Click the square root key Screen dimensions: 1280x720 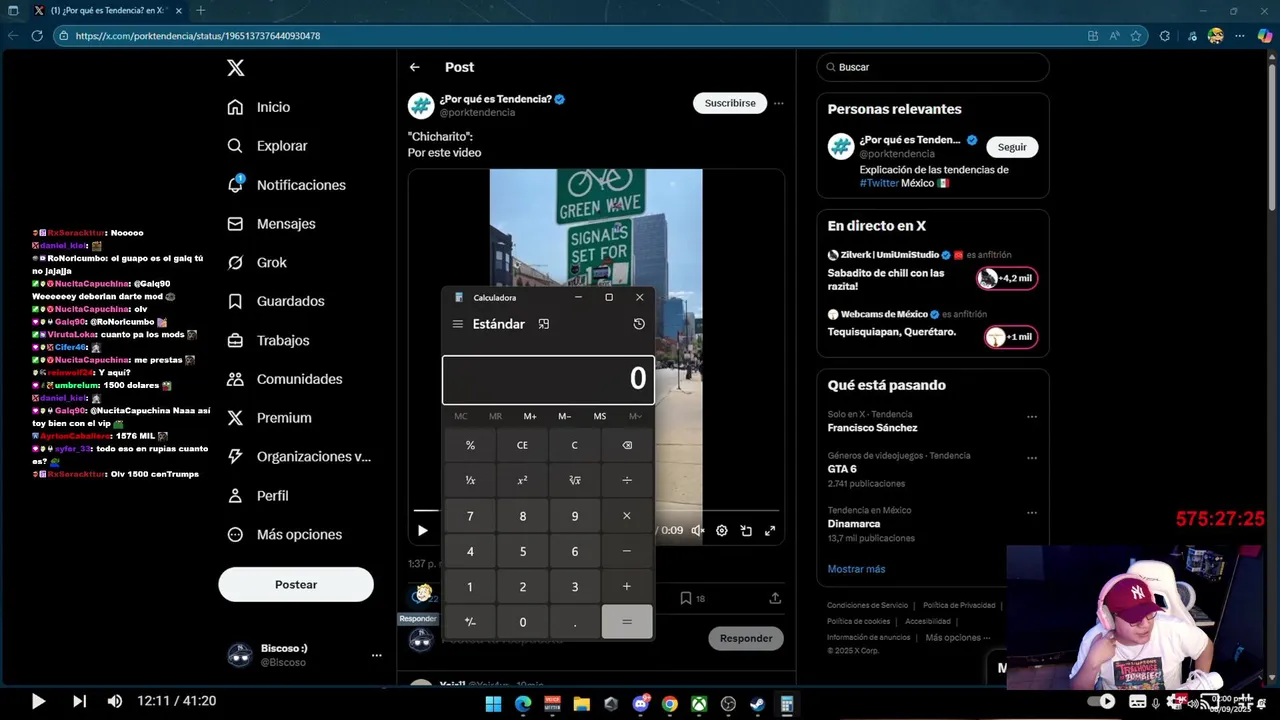(574, 480)
